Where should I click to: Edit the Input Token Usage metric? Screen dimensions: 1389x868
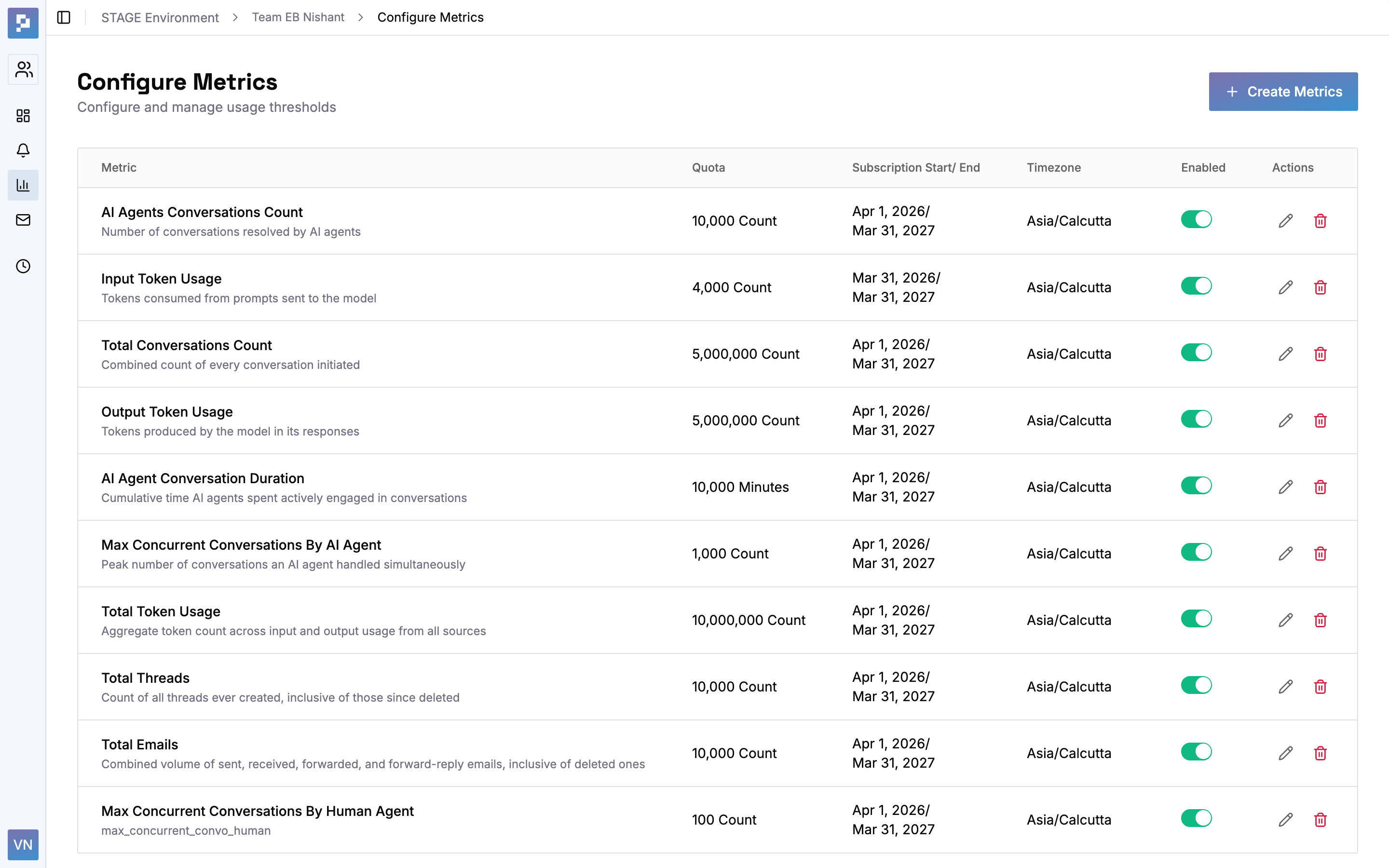1286,287
